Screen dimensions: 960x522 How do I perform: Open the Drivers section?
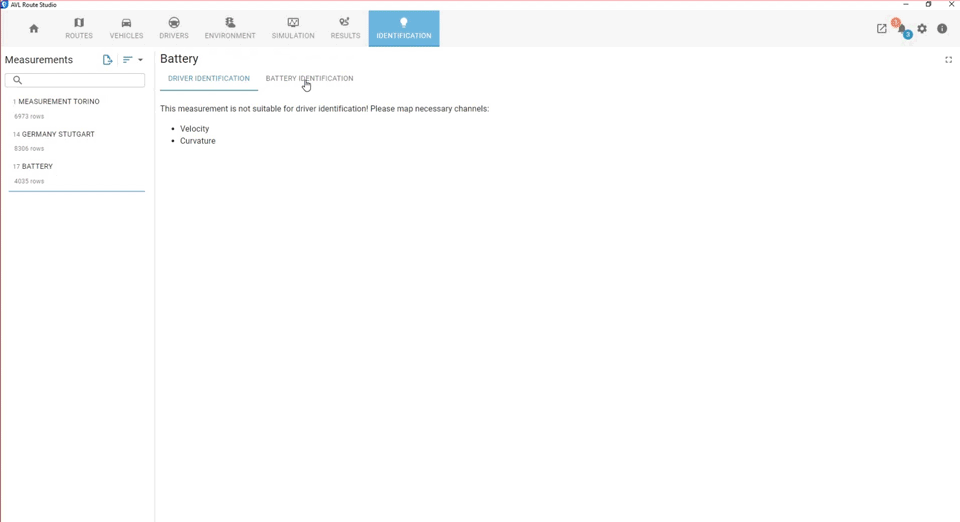pyautogui.click(x=174, y=28)
